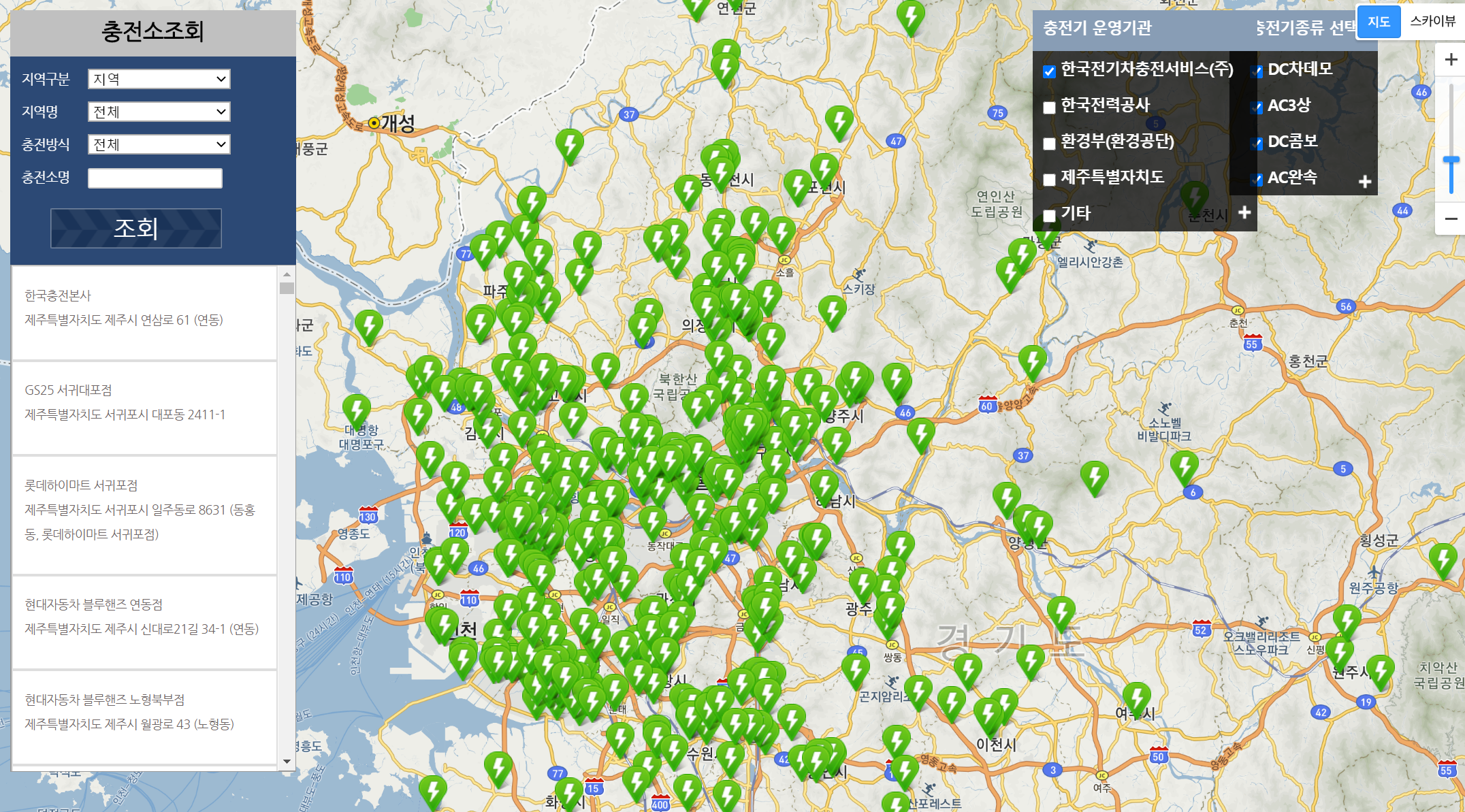1465x812 pixels.
Task: Click the 충전기종류 선택 panel header
Action: point(1306,28)
